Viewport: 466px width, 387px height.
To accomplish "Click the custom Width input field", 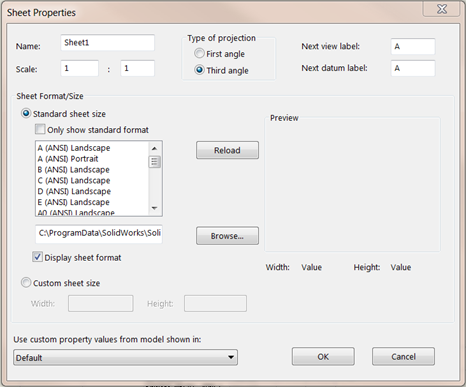I will coord(101,303).
